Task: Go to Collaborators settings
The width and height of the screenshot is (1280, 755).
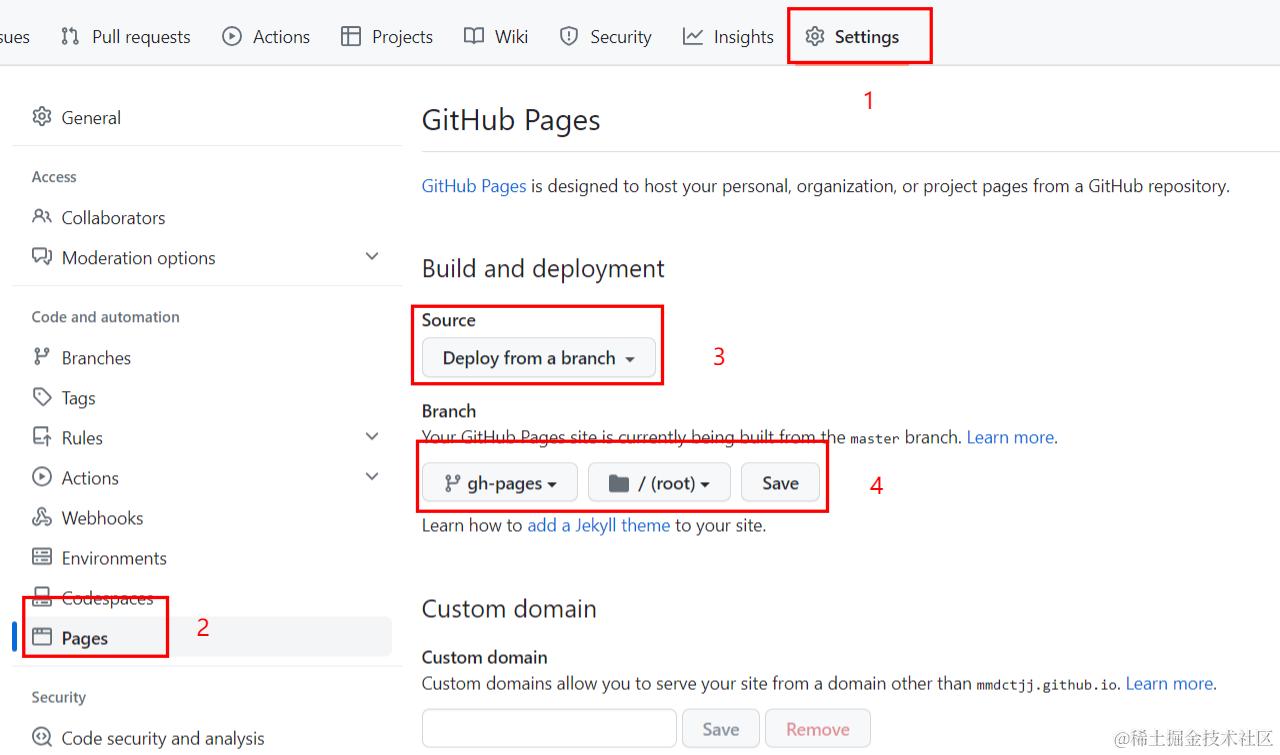Action: [113, 217]
